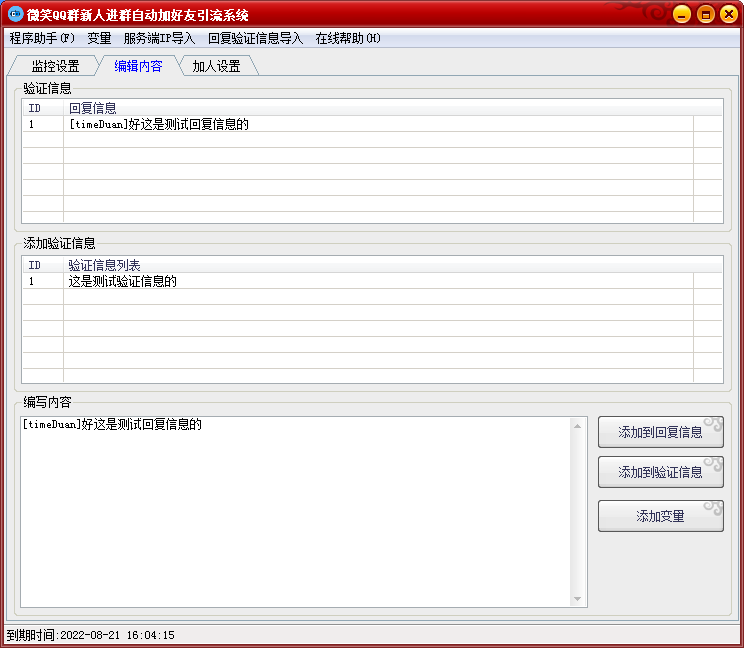Click the app icon in title bar

click(x=15, y=14)
